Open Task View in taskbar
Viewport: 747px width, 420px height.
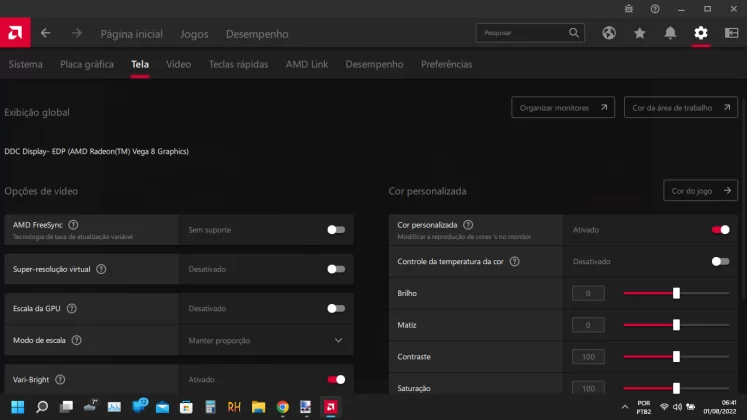[x=66, y=407]
